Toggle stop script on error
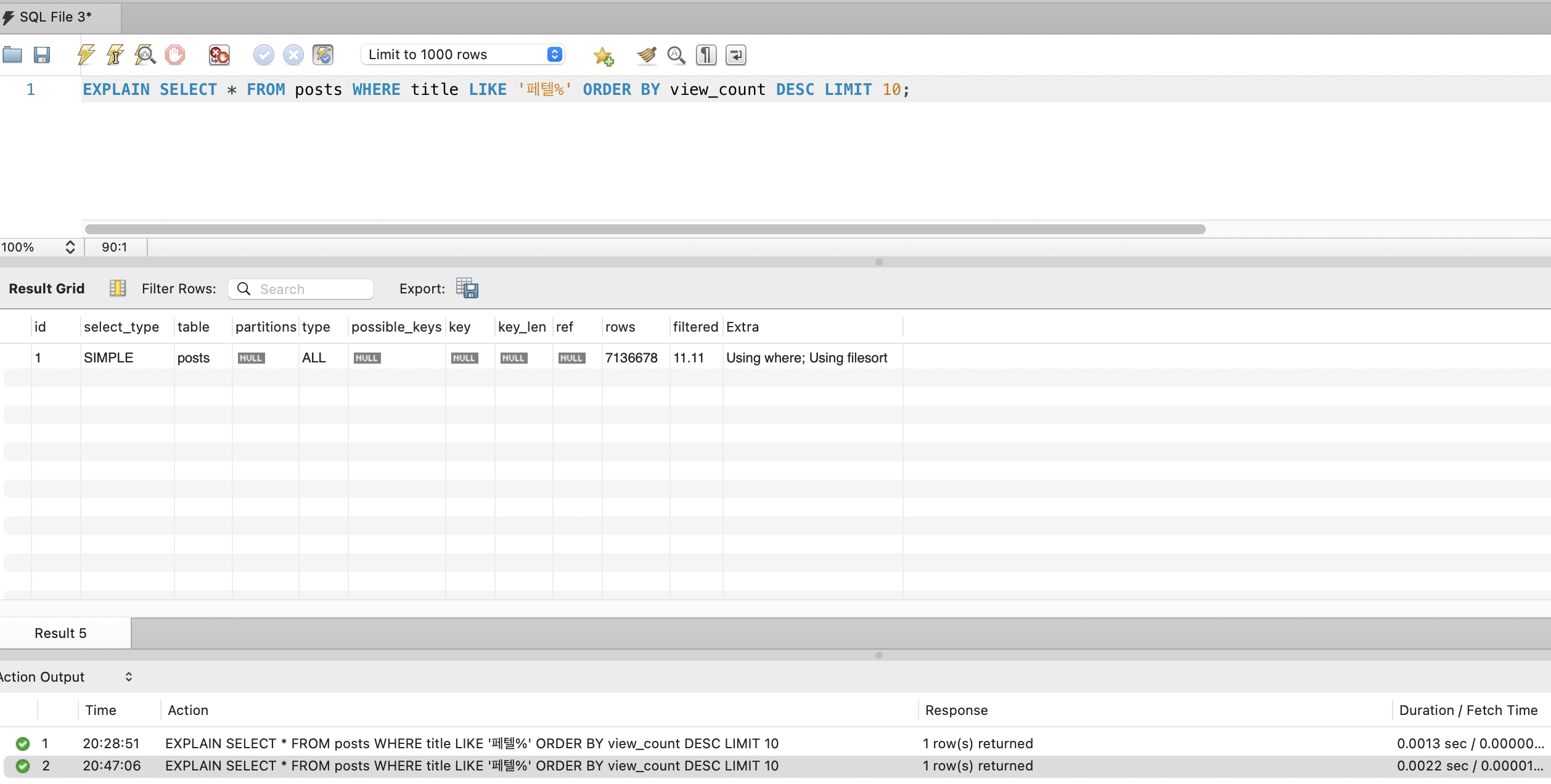The image size is (1551, 784). [x=219, y=55]
